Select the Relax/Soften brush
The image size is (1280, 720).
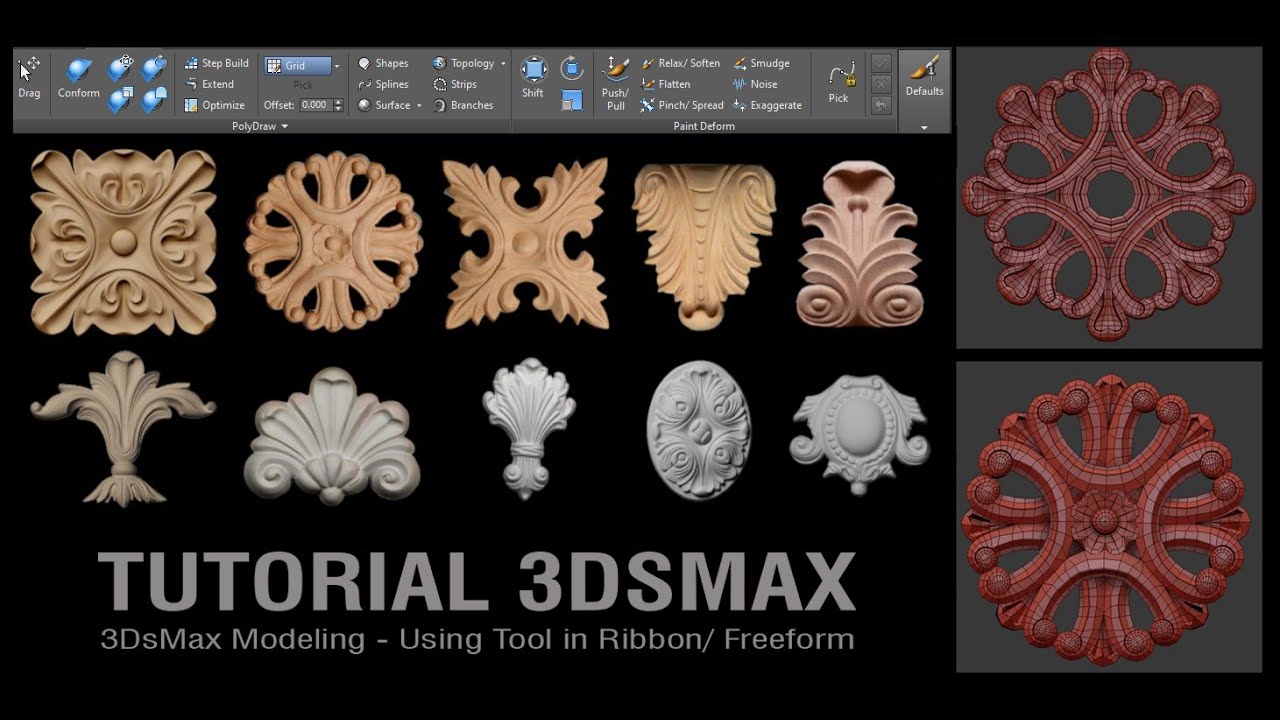pos(680,63)
